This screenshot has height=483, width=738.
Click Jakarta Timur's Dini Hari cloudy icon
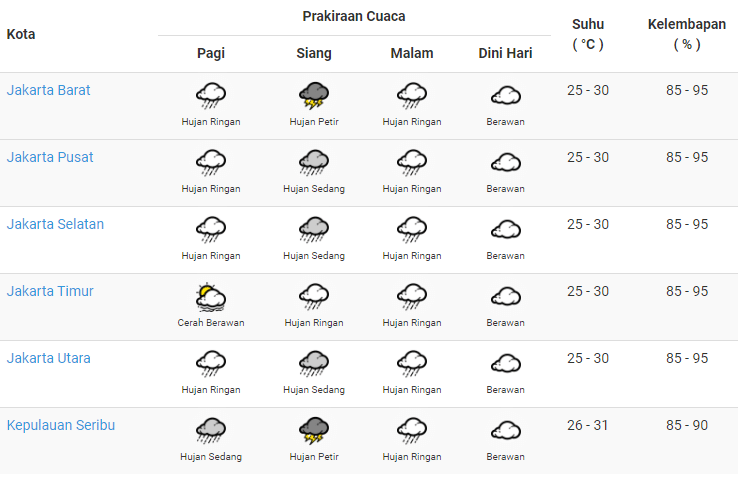coord(505,297)
